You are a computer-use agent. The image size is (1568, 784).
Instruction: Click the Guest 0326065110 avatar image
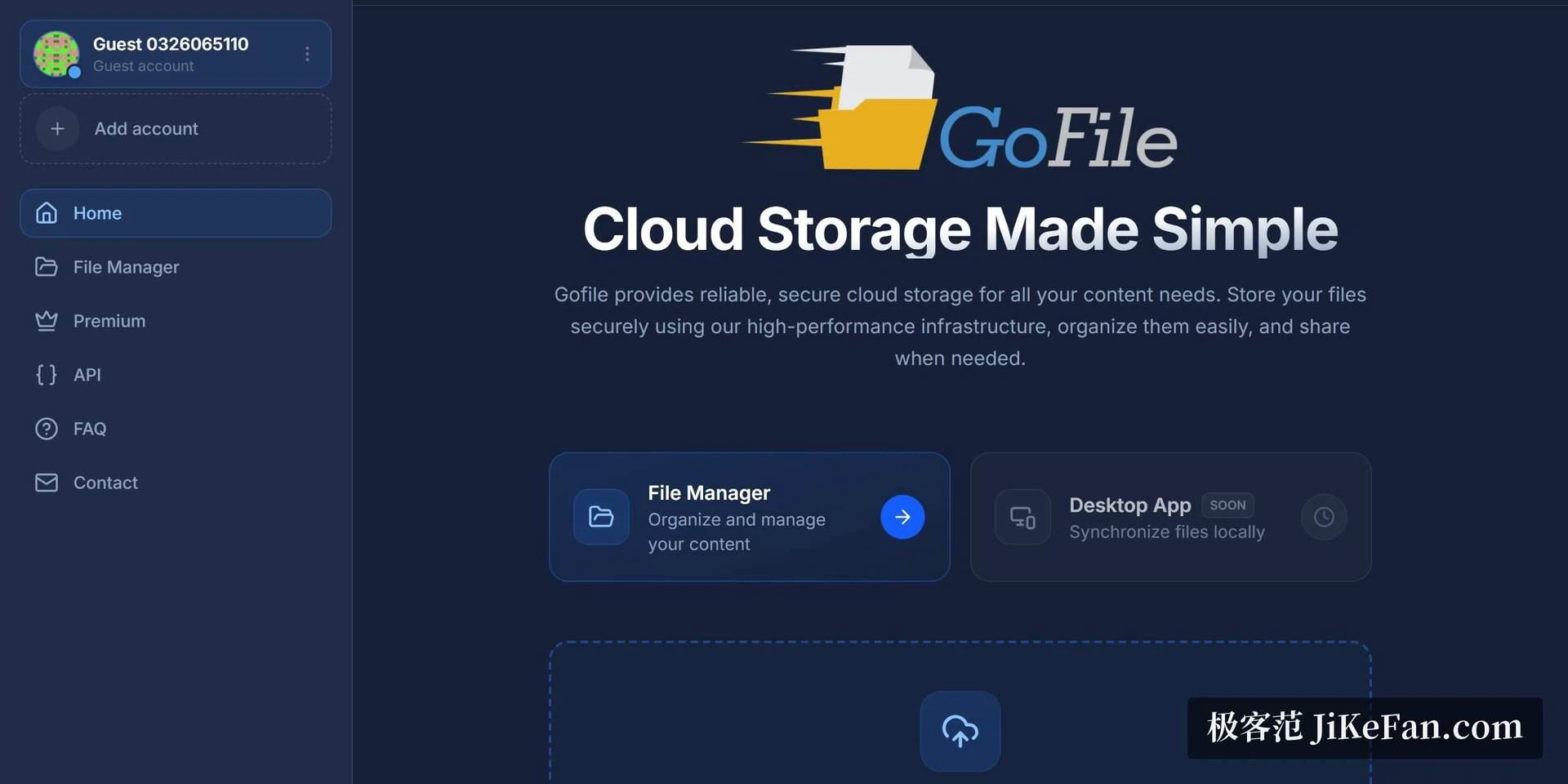tap(56, 54)
